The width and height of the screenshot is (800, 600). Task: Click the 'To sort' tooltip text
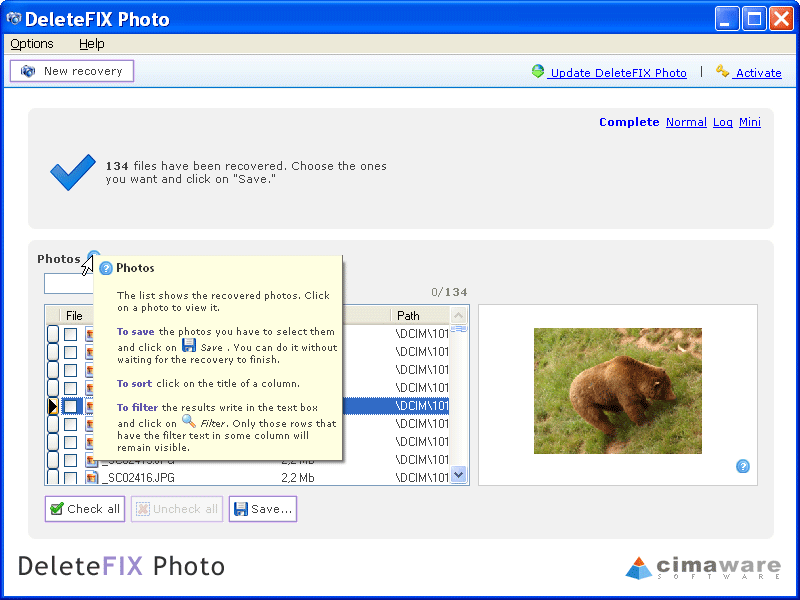pyautogui.click(x=134, y=384)
